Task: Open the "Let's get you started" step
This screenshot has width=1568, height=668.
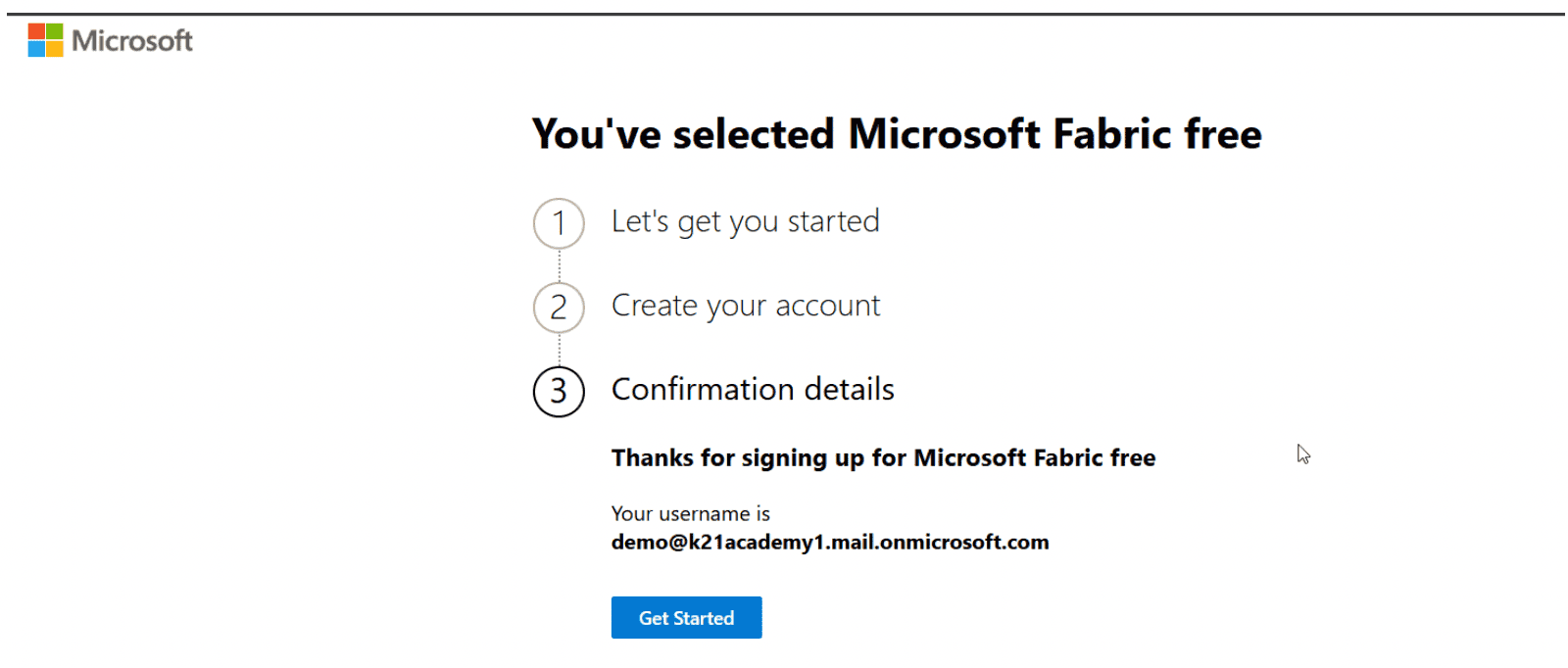Action: [x=745, y=221]
